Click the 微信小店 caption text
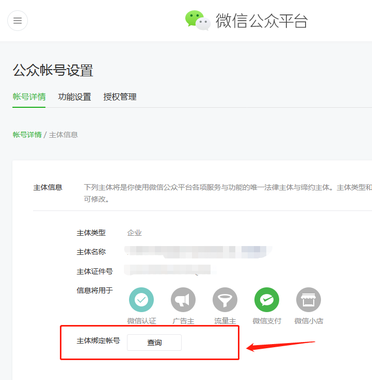The image size is (372, 380). (309, 321)
